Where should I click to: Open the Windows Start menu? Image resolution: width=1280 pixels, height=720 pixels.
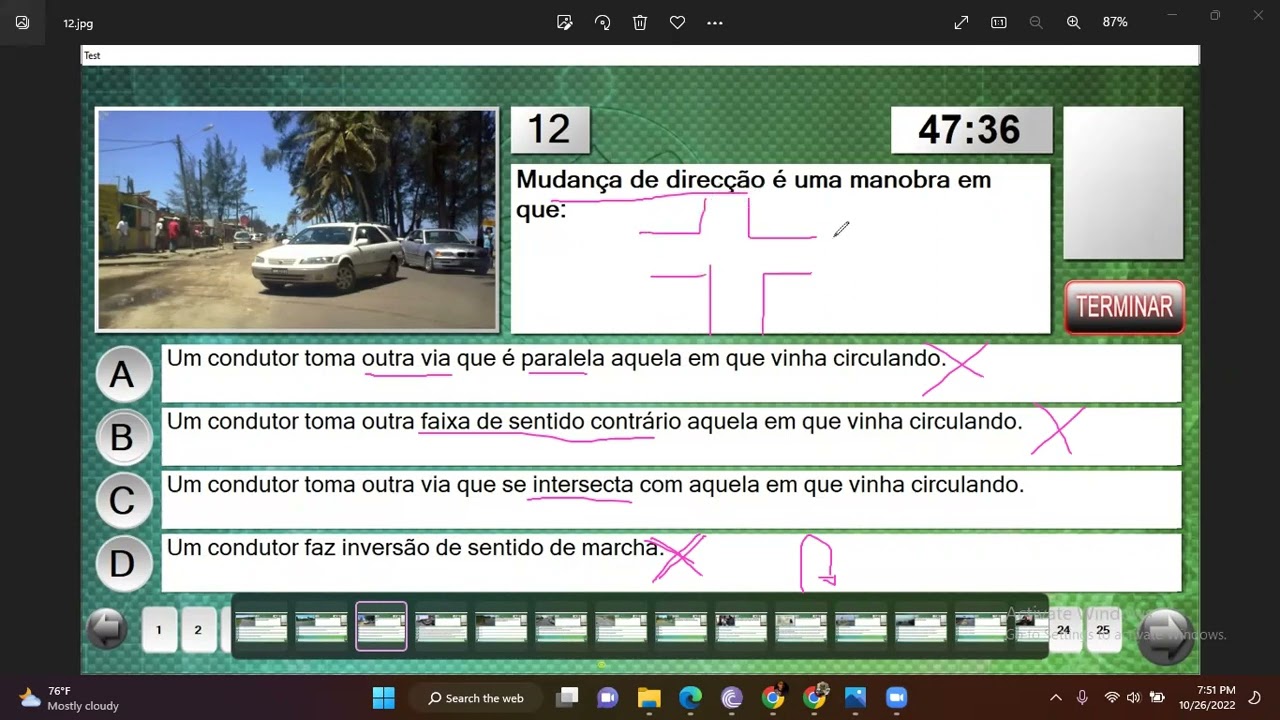pyautogui.click(x=383, y=698)
